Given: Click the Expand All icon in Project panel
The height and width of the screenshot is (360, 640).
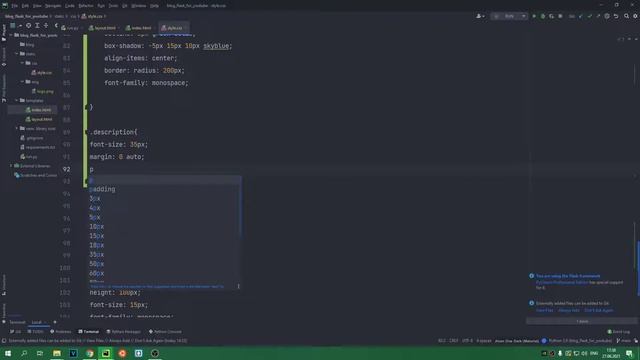Looking at the screenshot, I should tap(37, 25).
